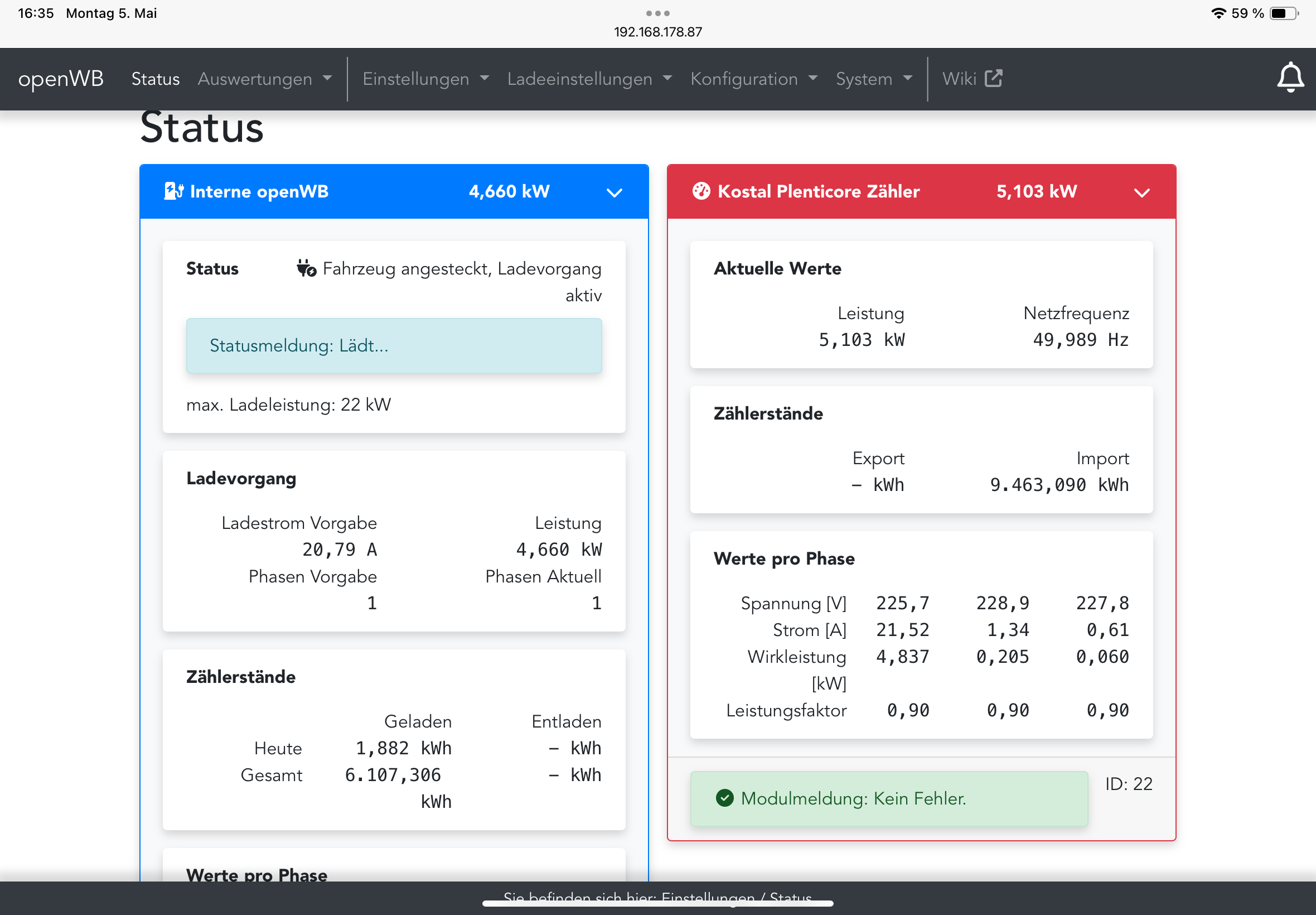Screen dimensions: 1316x915
Task: Click the charging station icon in Interne openWB header
Action: click(x=173, y=191)
